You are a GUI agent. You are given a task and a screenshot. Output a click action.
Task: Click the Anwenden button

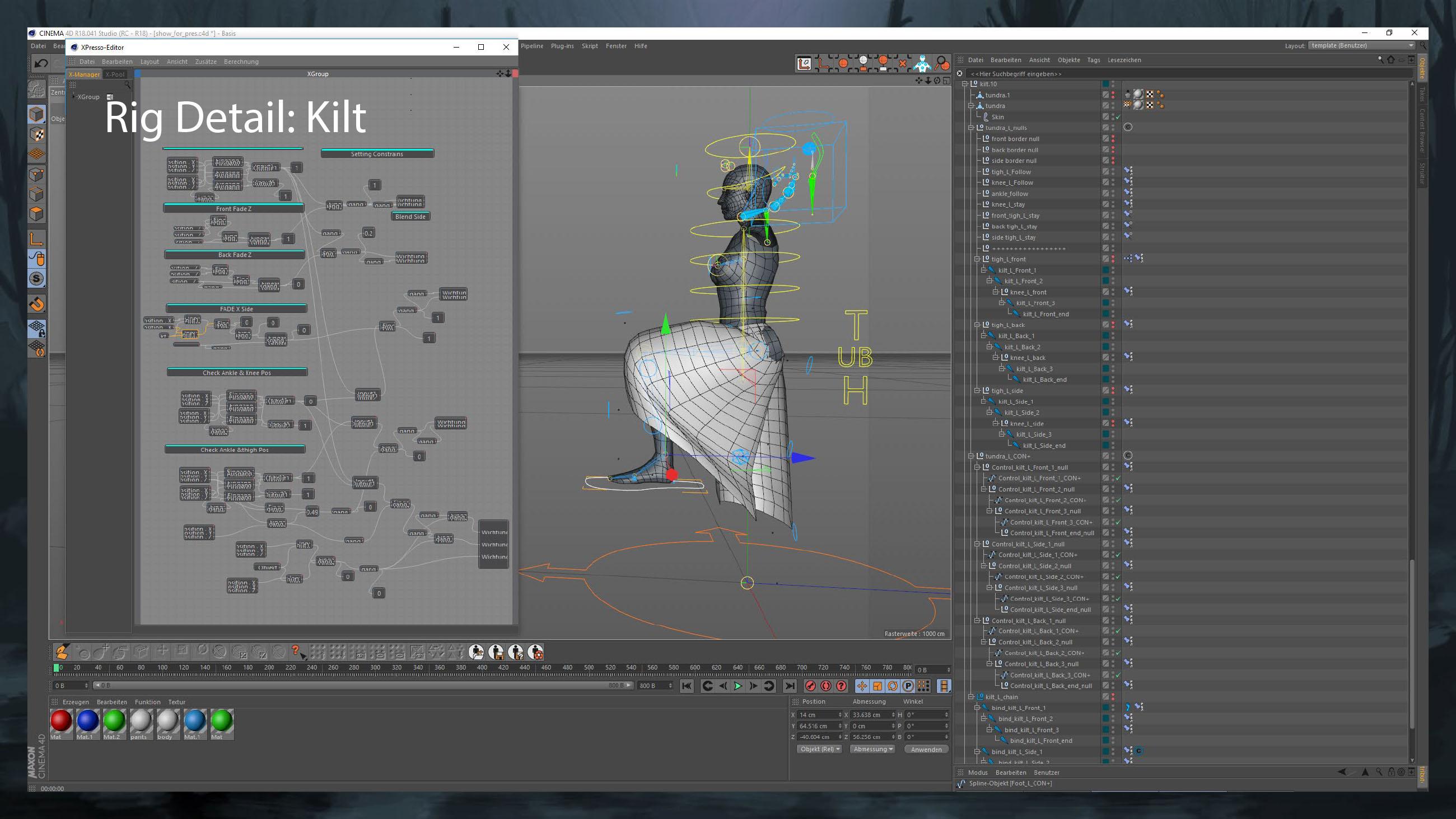click(x=926, y=750)
